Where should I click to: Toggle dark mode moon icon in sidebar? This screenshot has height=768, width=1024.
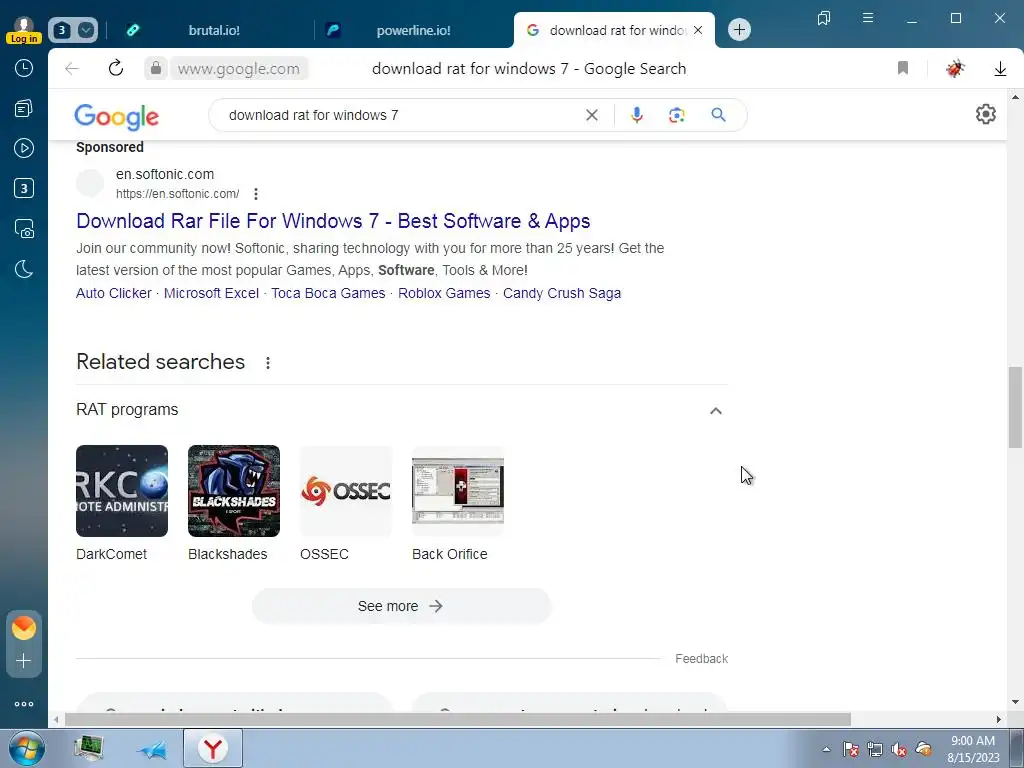(24, 268)
